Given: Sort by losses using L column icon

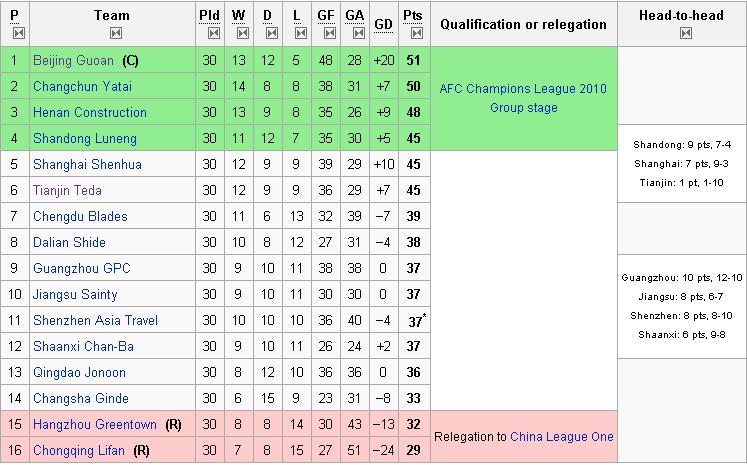Looking at the screenshot, I should point(301,33).
